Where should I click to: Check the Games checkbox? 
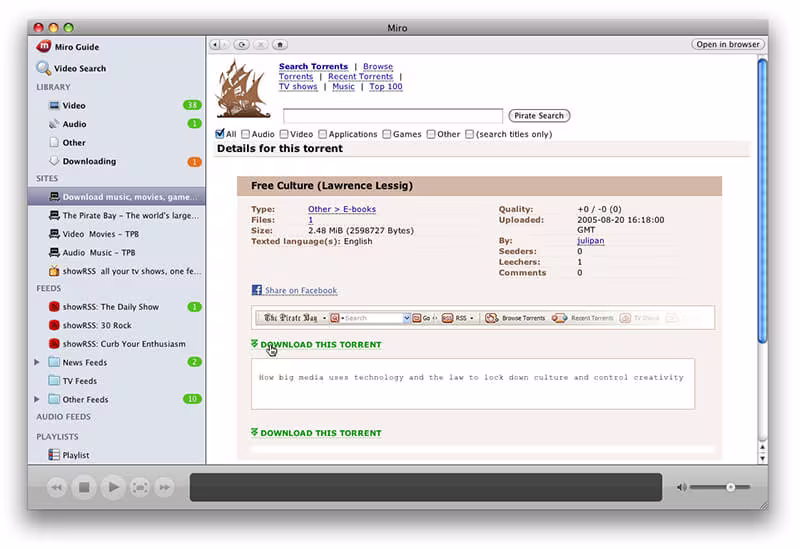coord(387,134)
